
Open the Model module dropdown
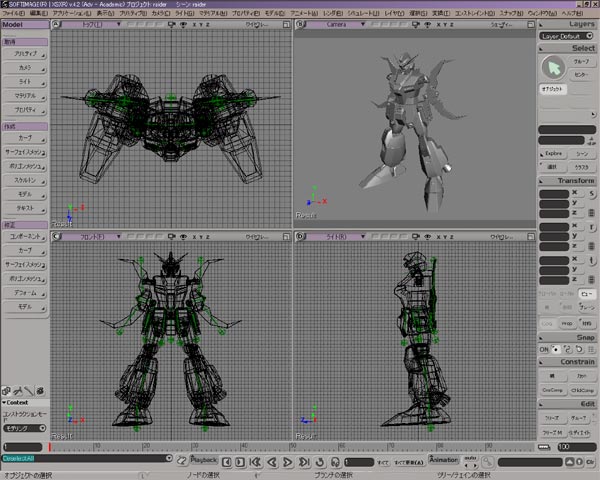(25, 24)
